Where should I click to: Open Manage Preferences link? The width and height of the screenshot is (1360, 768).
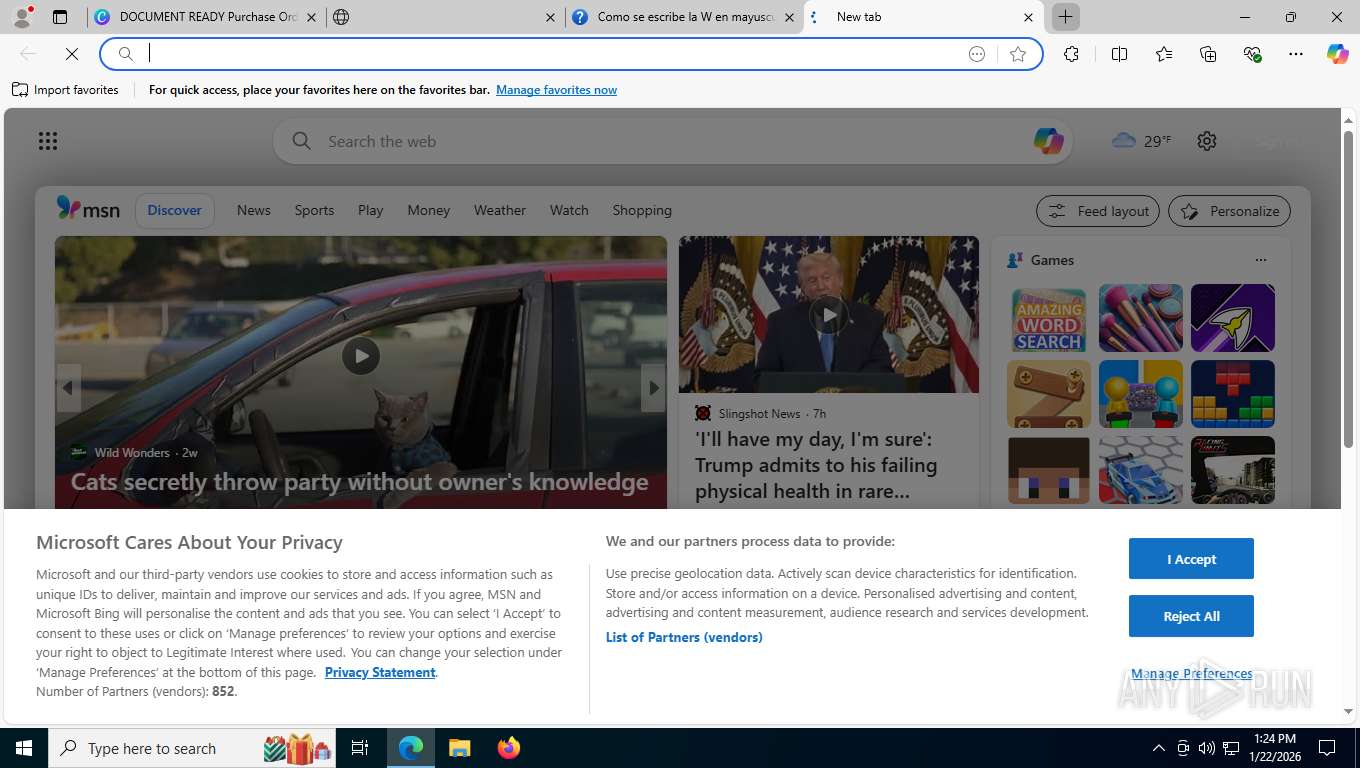coord(1191,674)
